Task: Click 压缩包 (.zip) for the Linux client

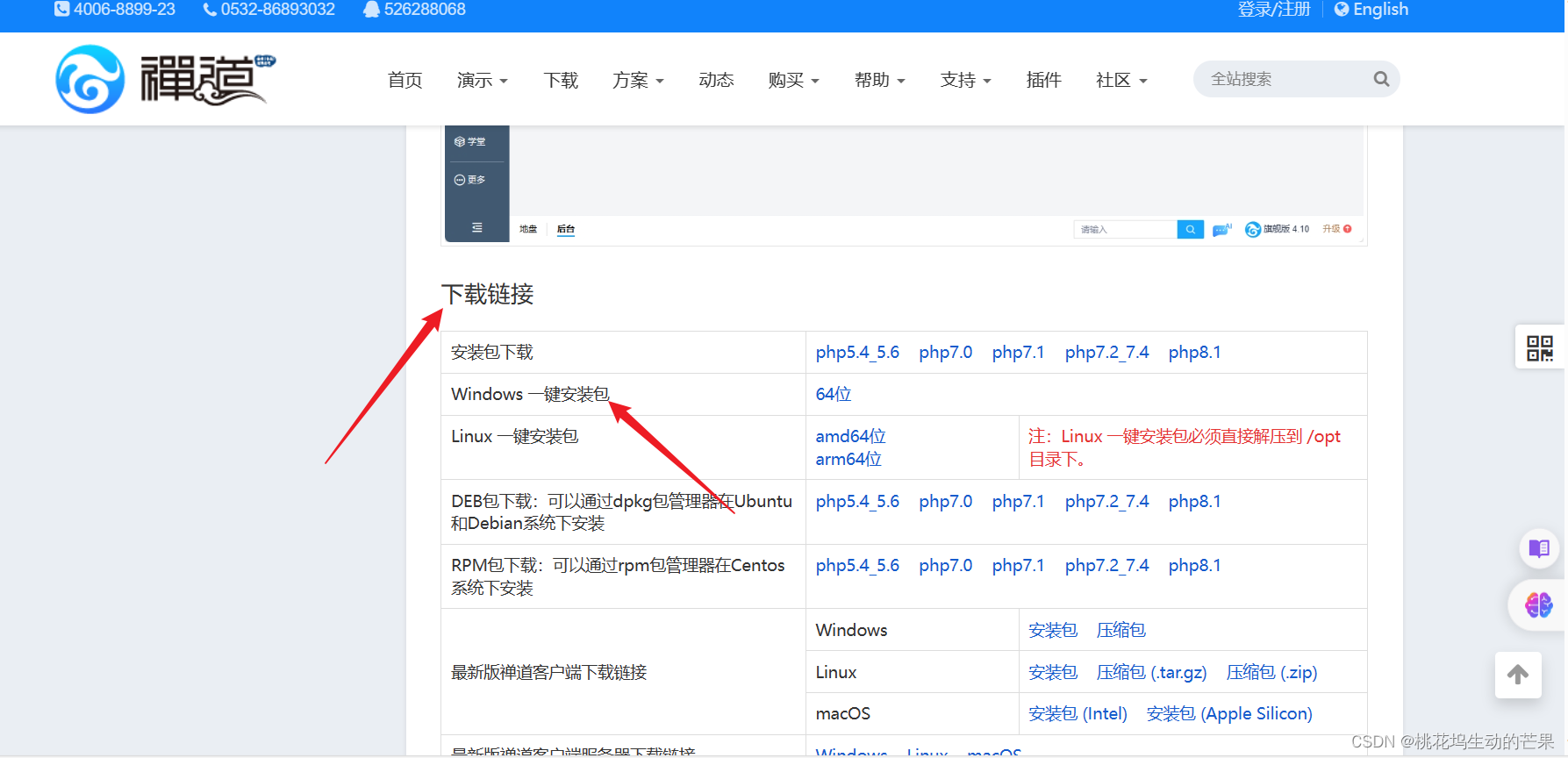Action: [1272, 672]
